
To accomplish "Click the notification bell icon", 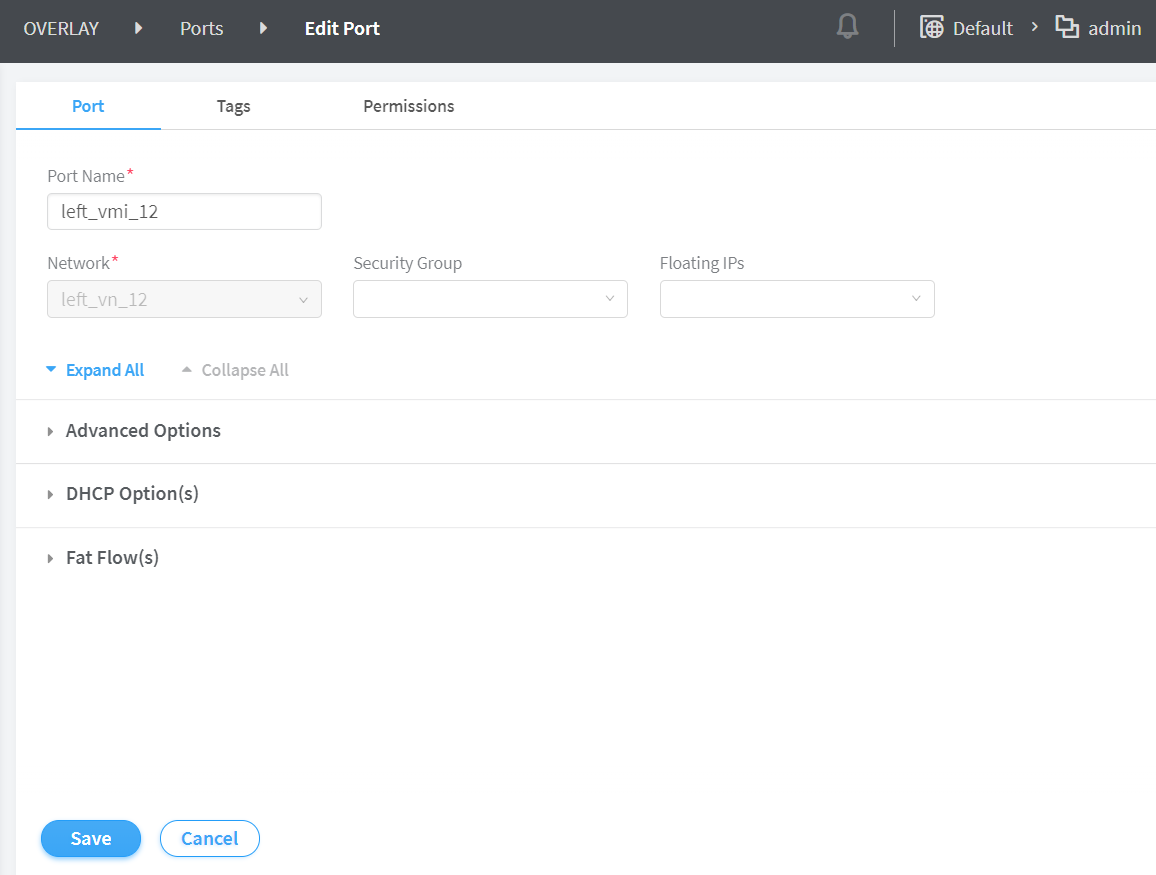I will click(847, 28).
